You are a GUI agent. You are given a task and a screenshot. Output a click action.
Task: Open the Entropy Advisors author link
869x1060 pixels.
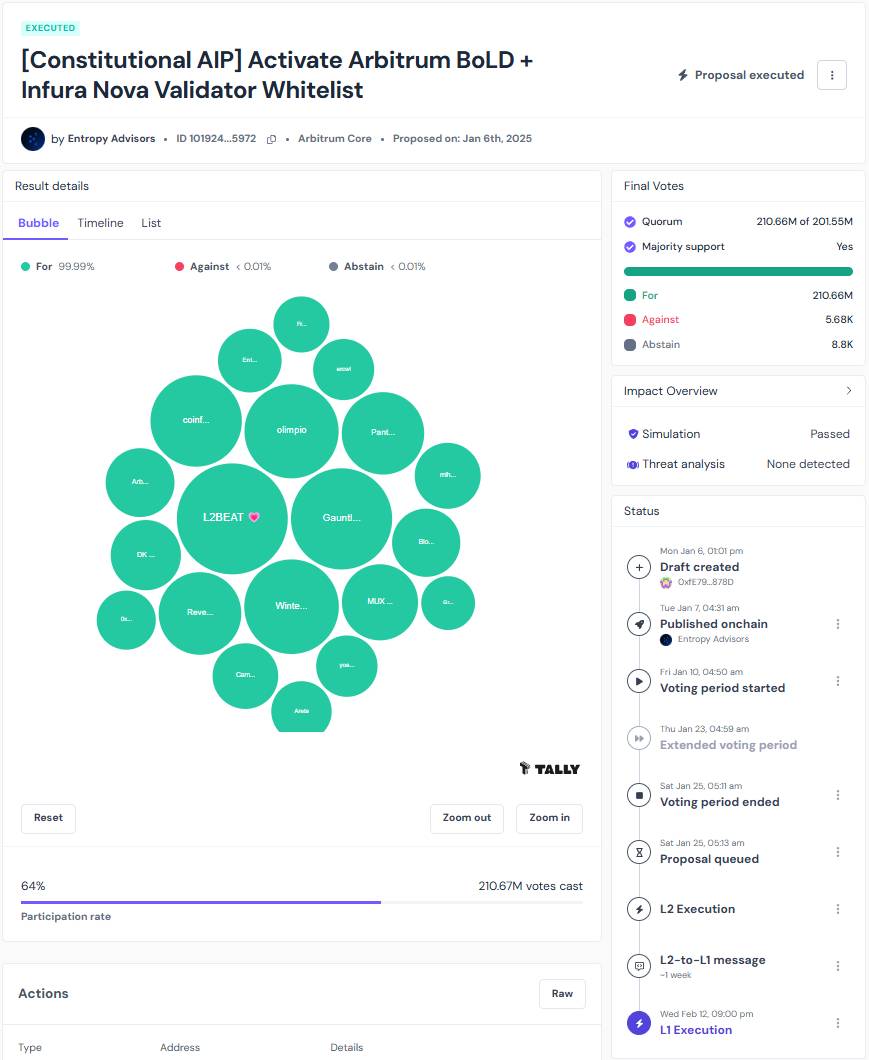coord(111,139)
